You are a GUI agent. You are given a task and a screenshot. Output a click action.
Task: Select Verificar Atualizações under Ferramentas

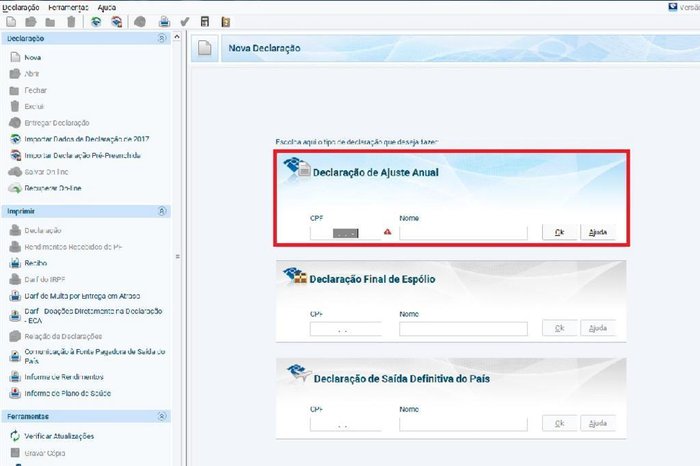coord(59,436)
